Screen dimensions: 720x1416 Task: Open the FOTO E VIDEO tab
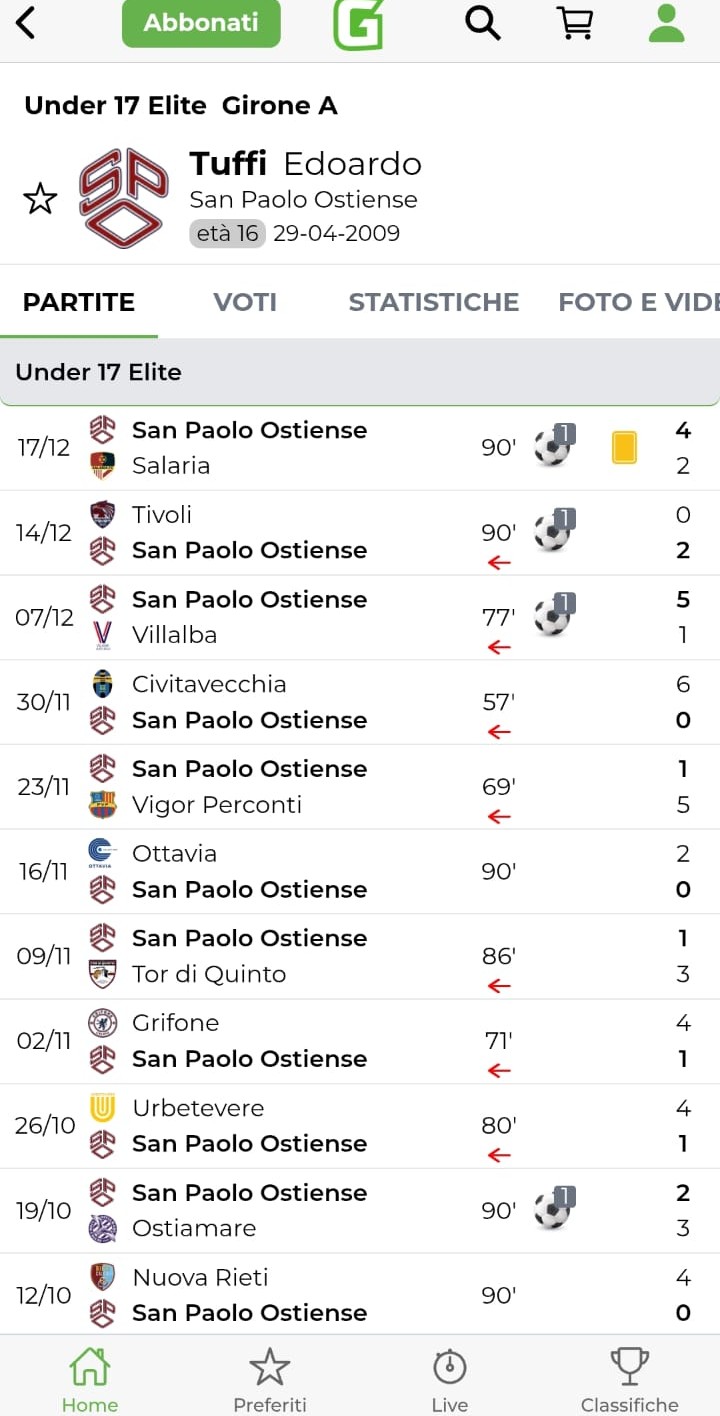click(638, 302)
